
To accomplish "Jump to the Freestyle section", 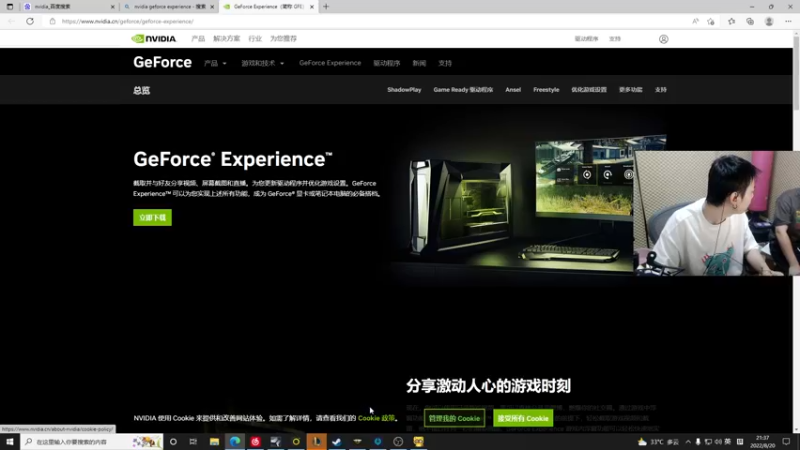I will click(546, 90).
